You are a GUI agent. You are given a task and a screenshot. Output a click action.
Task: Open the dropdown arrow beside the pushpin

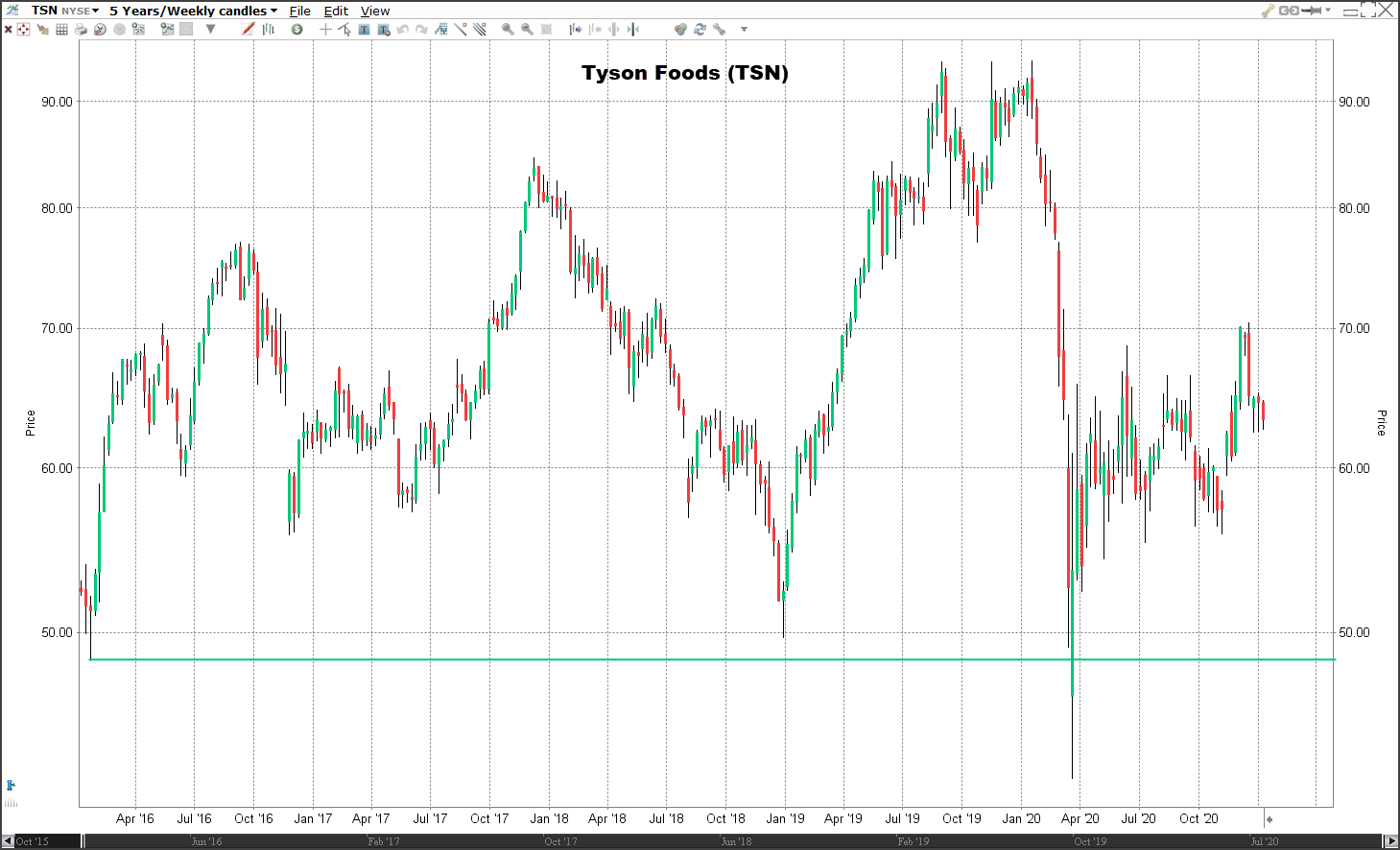click(x=1328, y=10)
